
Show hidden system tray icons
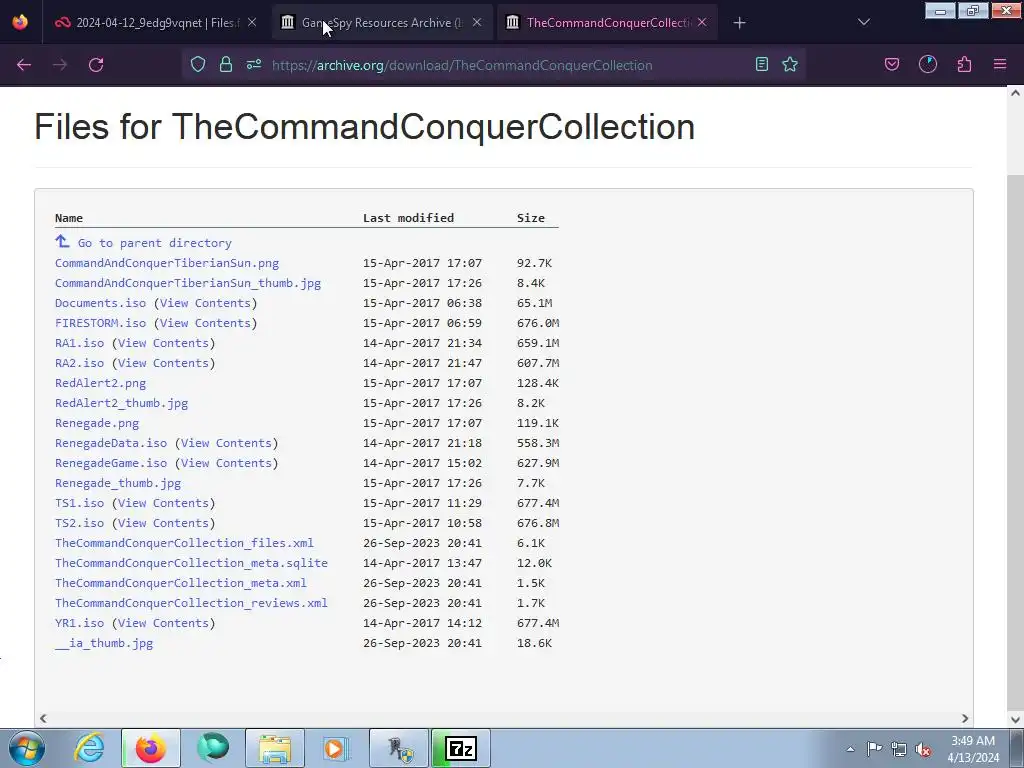[x=850, y=749]
